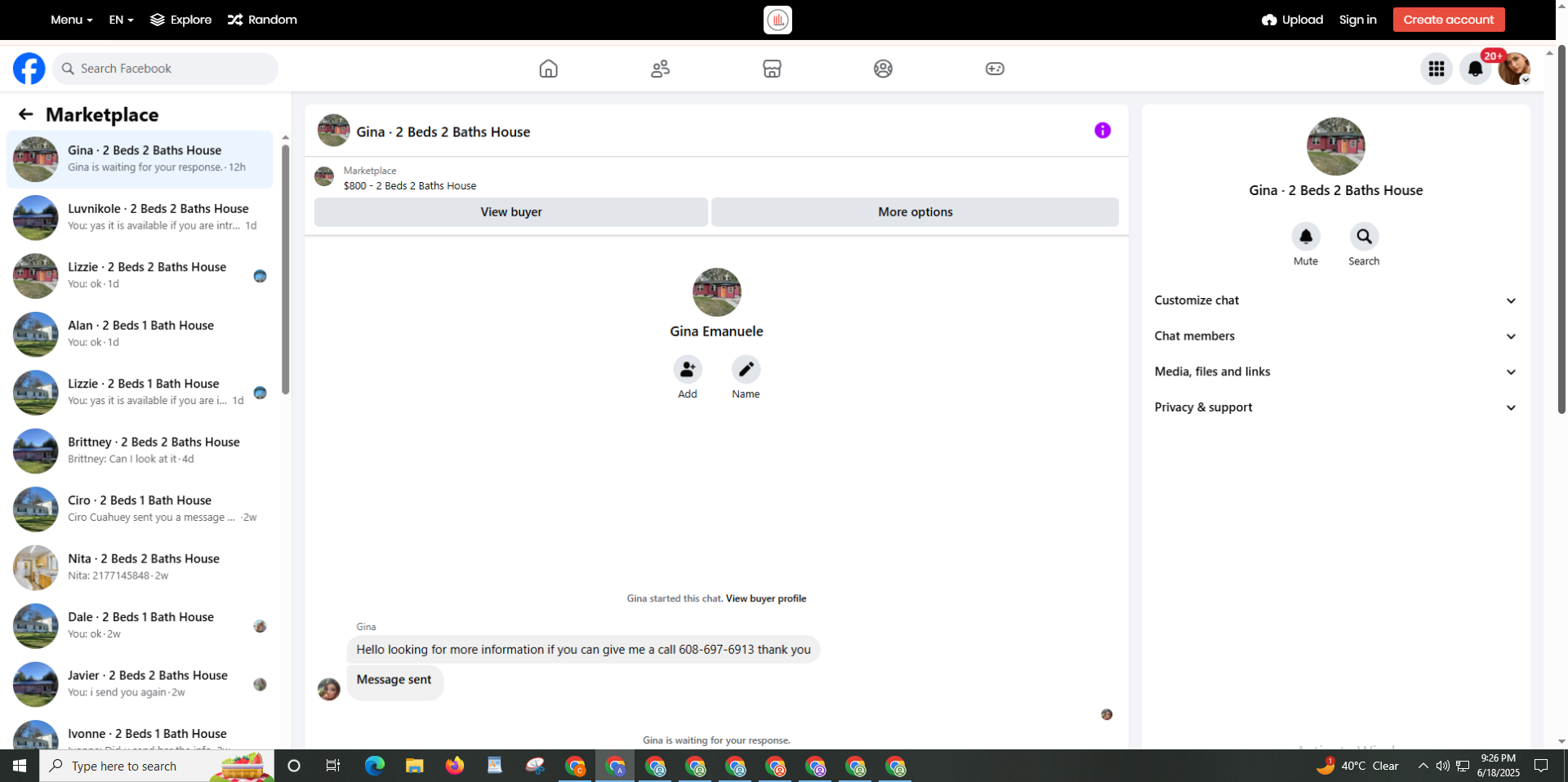1568x782 pixels.
Task: Click the centered site logo in black bar
Action: (777, 20)
